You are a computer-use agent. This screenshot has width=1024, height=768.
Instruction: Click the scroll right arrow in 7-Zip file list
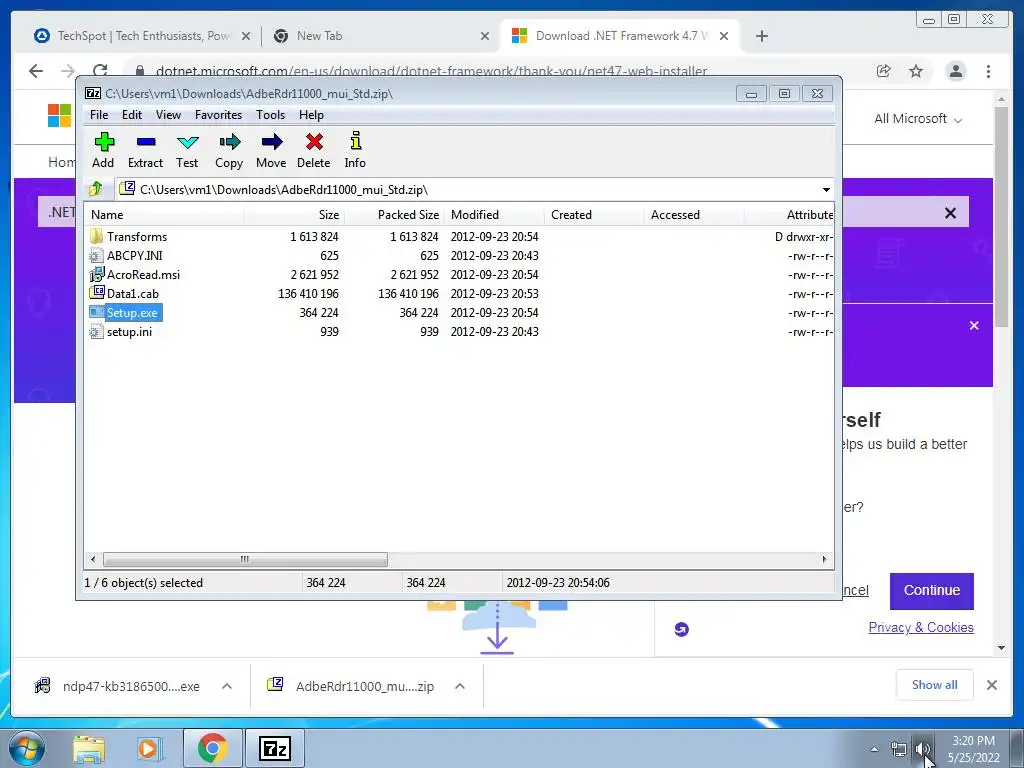pyautogui.click(x=824, y=560)
